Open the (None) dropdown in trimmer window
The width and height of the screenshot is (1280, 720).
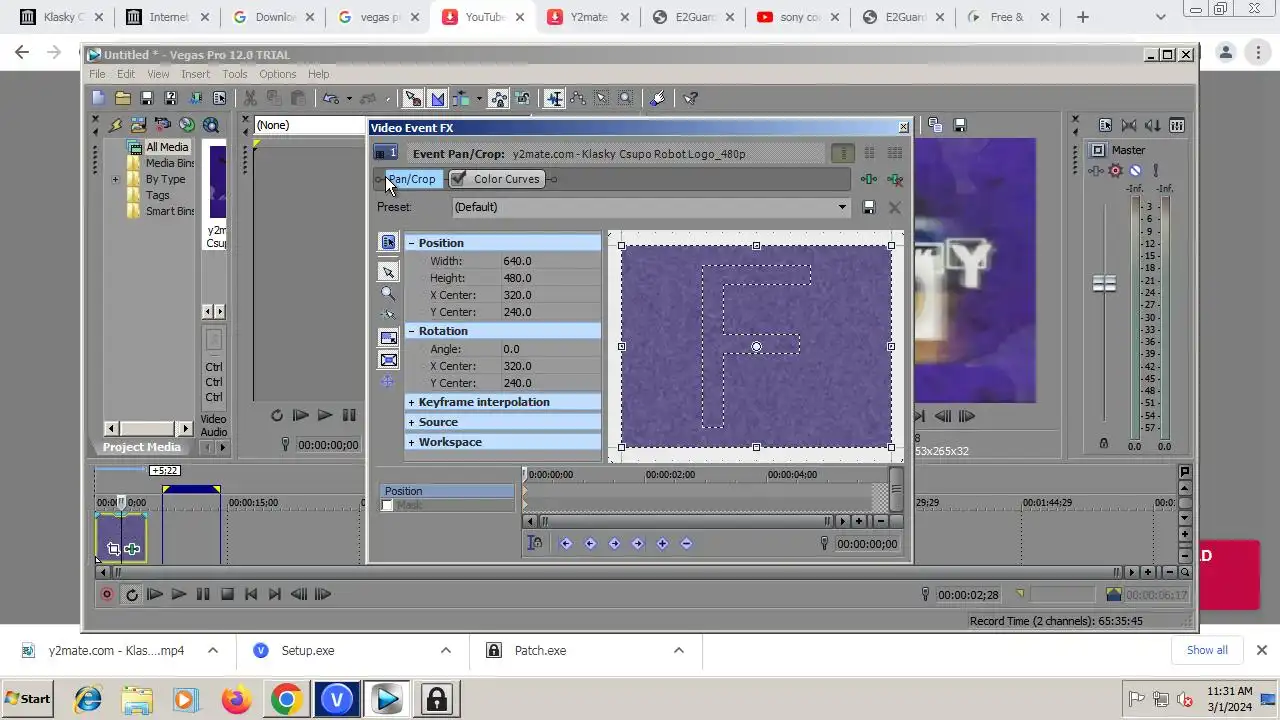pyautogui.click(x=310, y=125)
